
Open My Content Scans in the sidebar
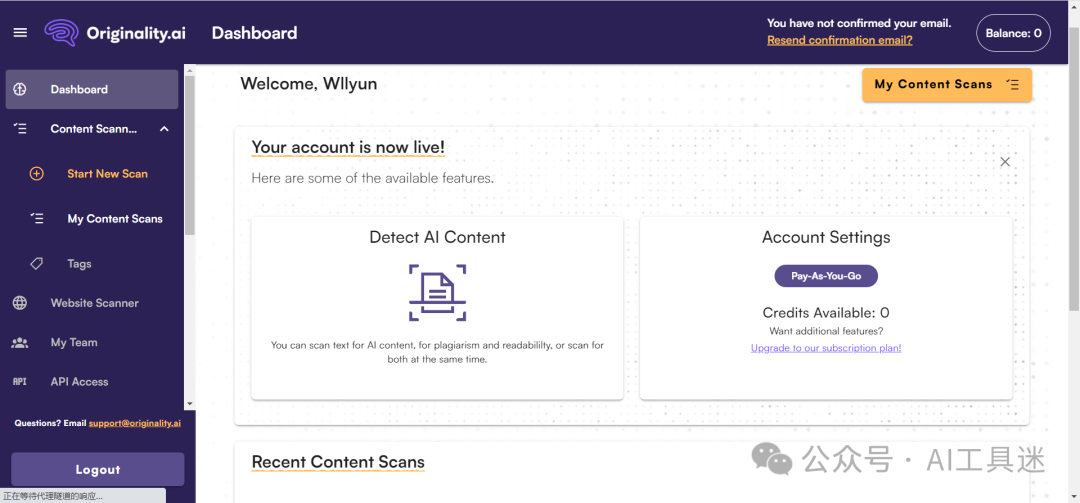[x=115, y=218]
